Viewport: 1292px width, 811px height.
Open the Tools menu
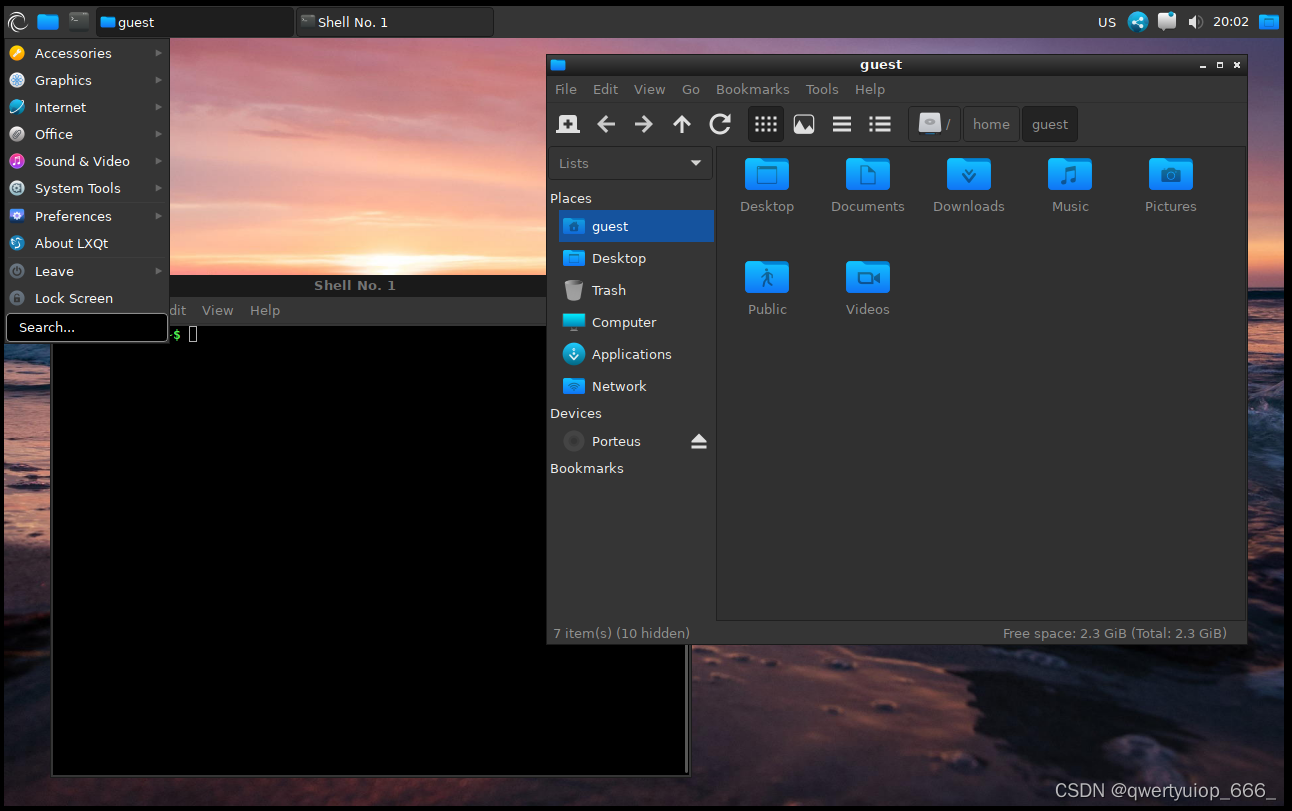pyautogui.click(x=822, y=89)
